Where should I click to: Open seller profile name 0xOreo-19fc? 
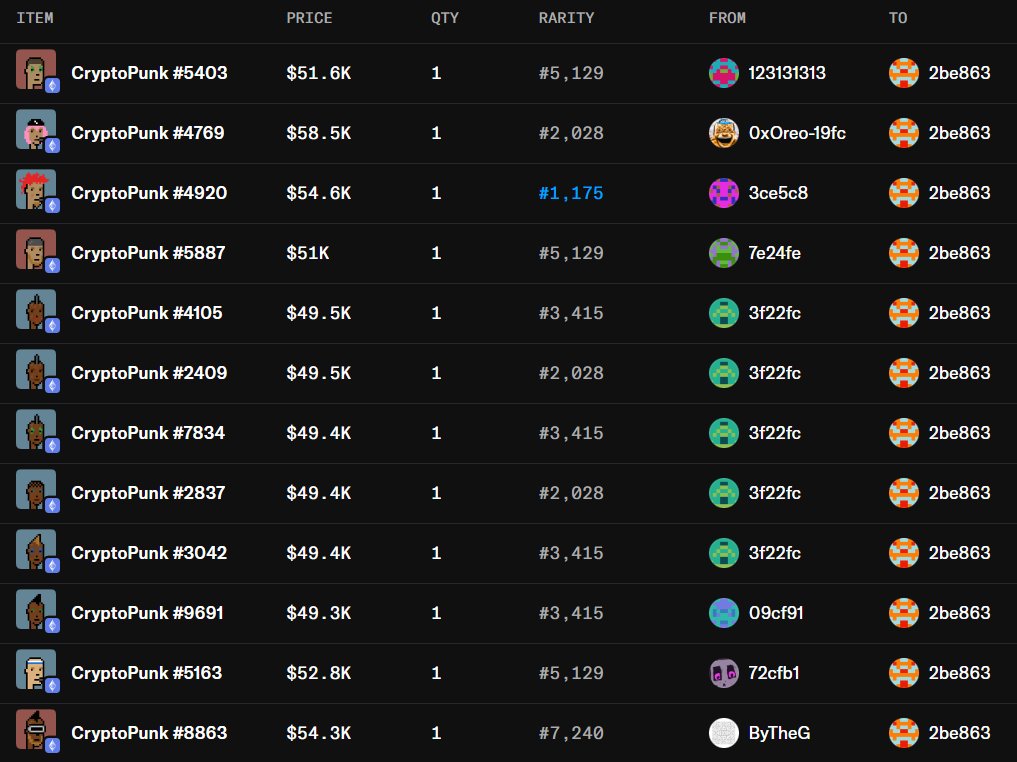pos(797,133)
